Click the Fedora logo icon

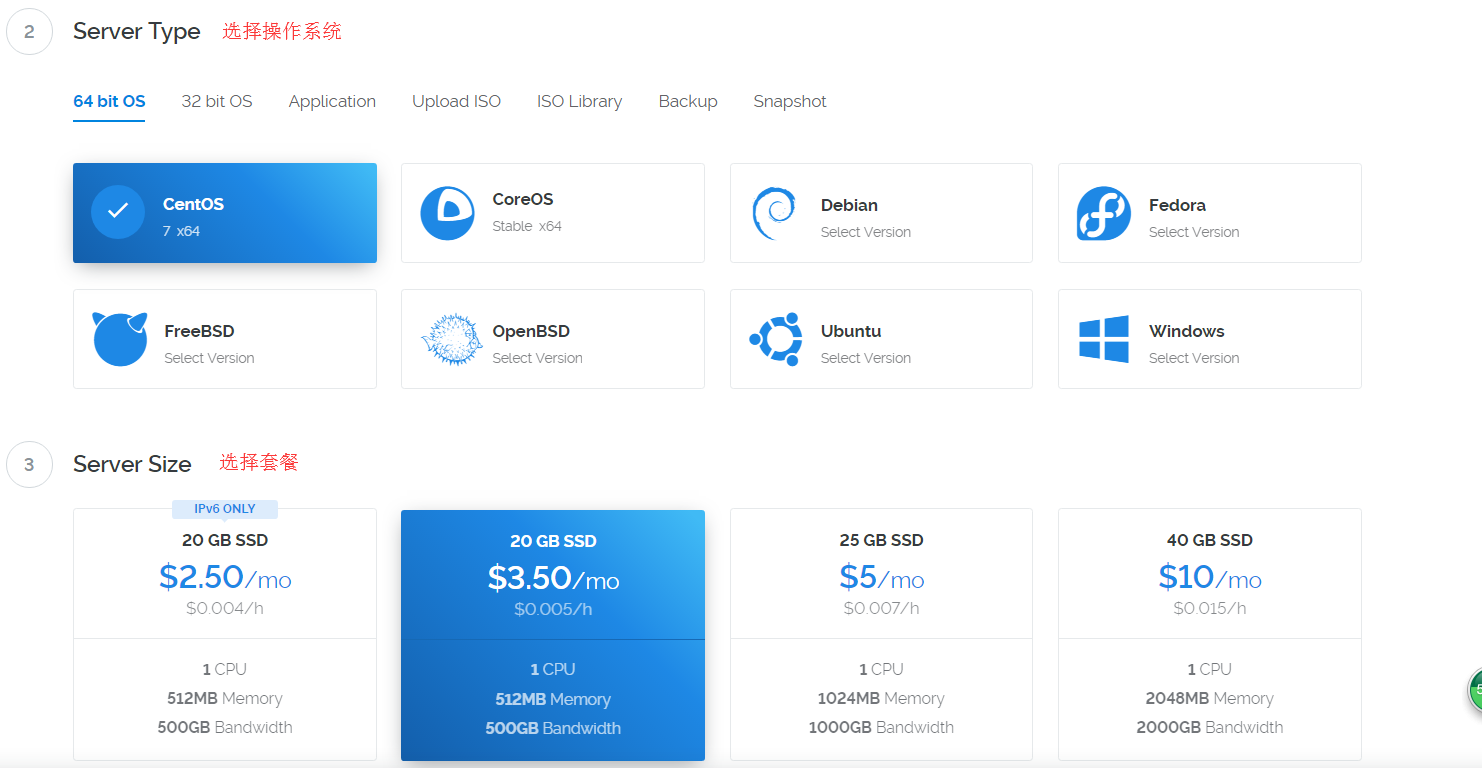[1104, 213]
